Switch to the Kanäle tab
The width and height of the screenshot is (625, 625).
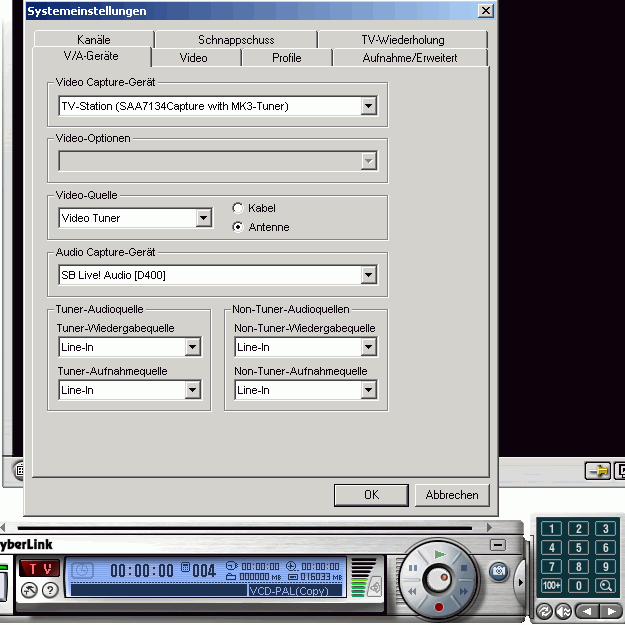(94, 39)
